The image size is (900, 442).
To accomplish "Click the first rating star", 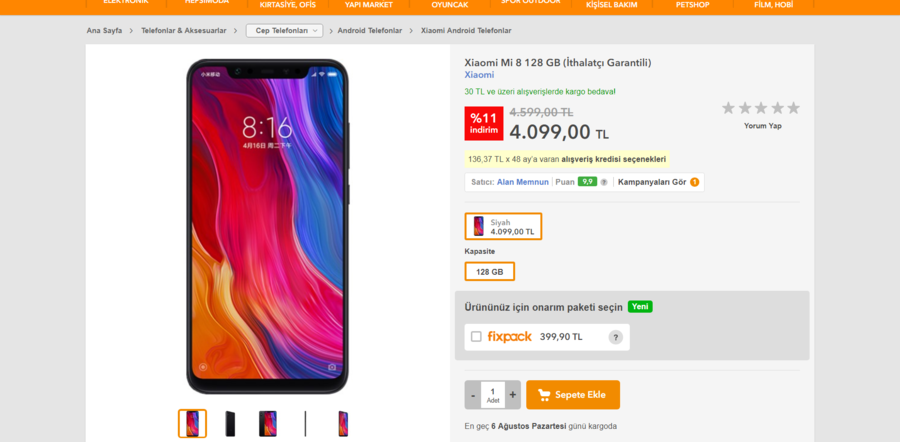I will pyautogui.click(x=728, y=108).
